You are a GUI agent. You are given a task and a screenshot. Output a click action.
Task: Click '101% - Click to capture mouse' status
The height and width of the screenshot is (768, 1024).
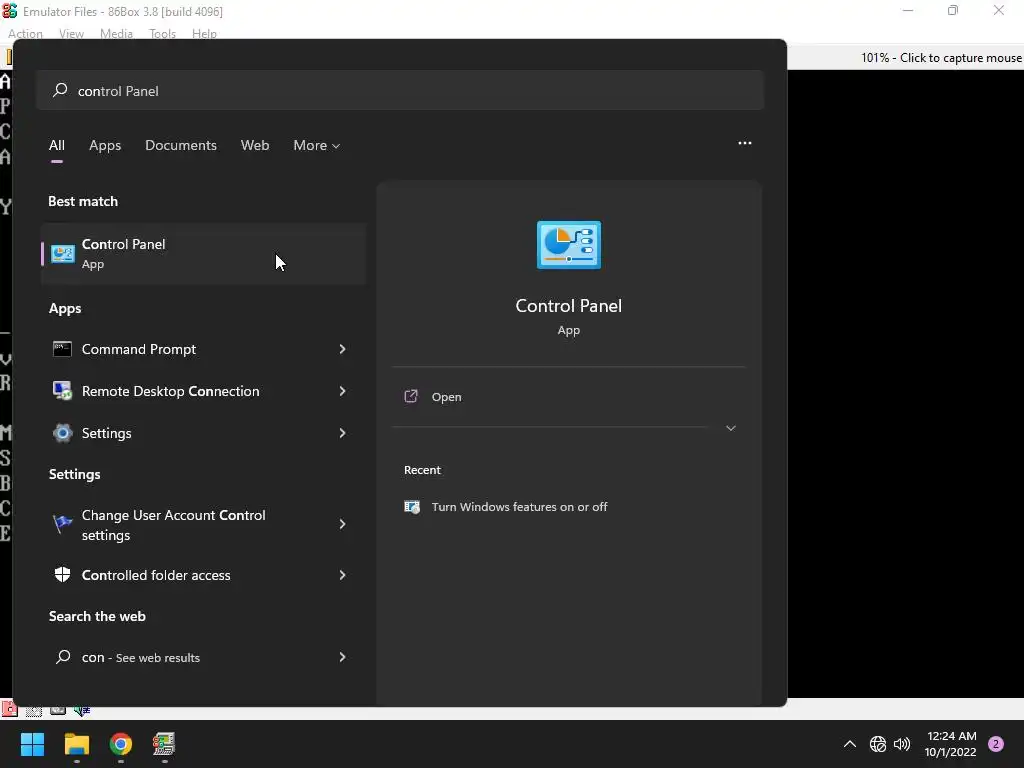point(941,57)
